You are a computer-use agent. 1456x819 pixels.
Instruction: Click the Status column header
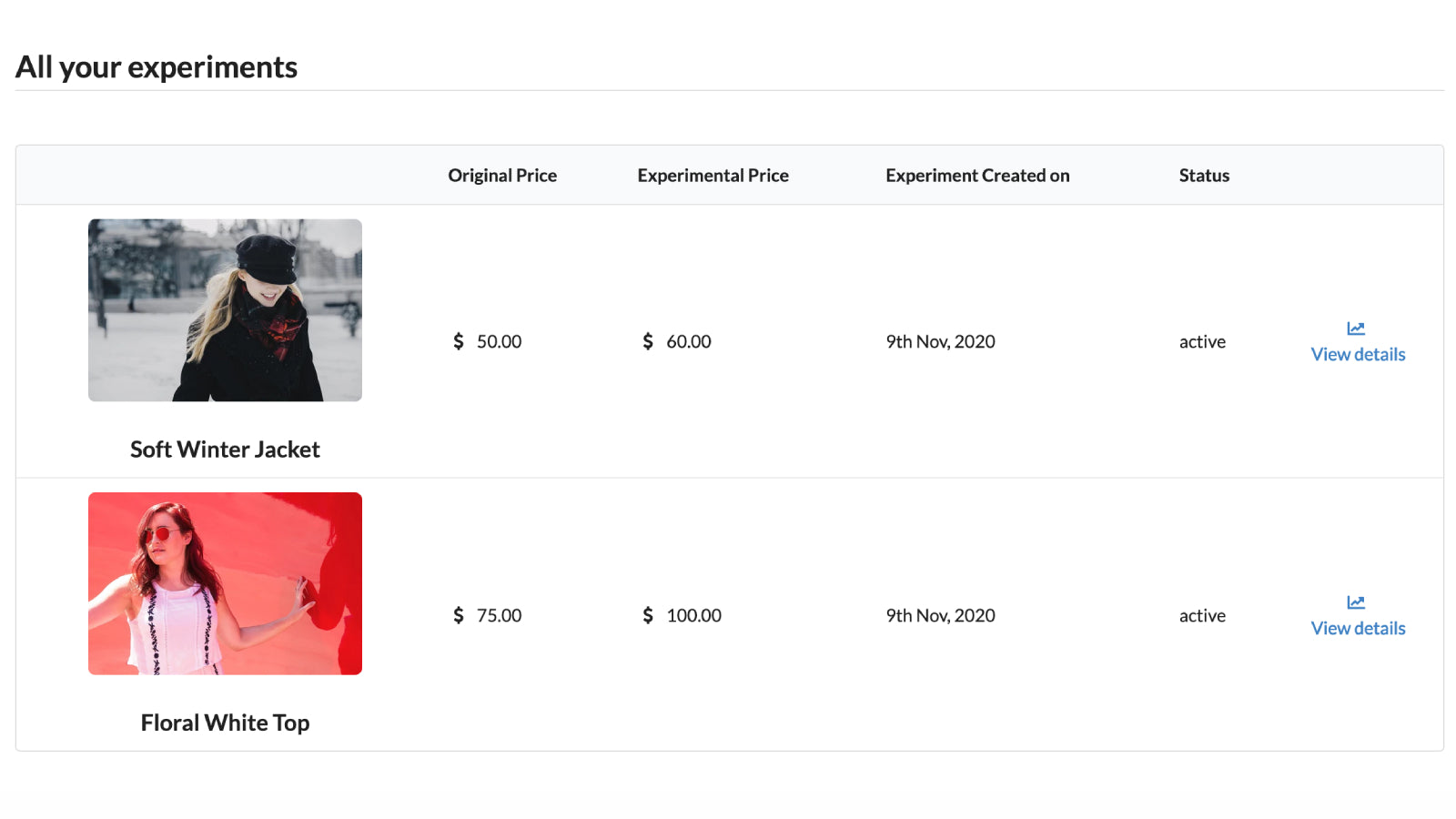[x=1204, y=176]
